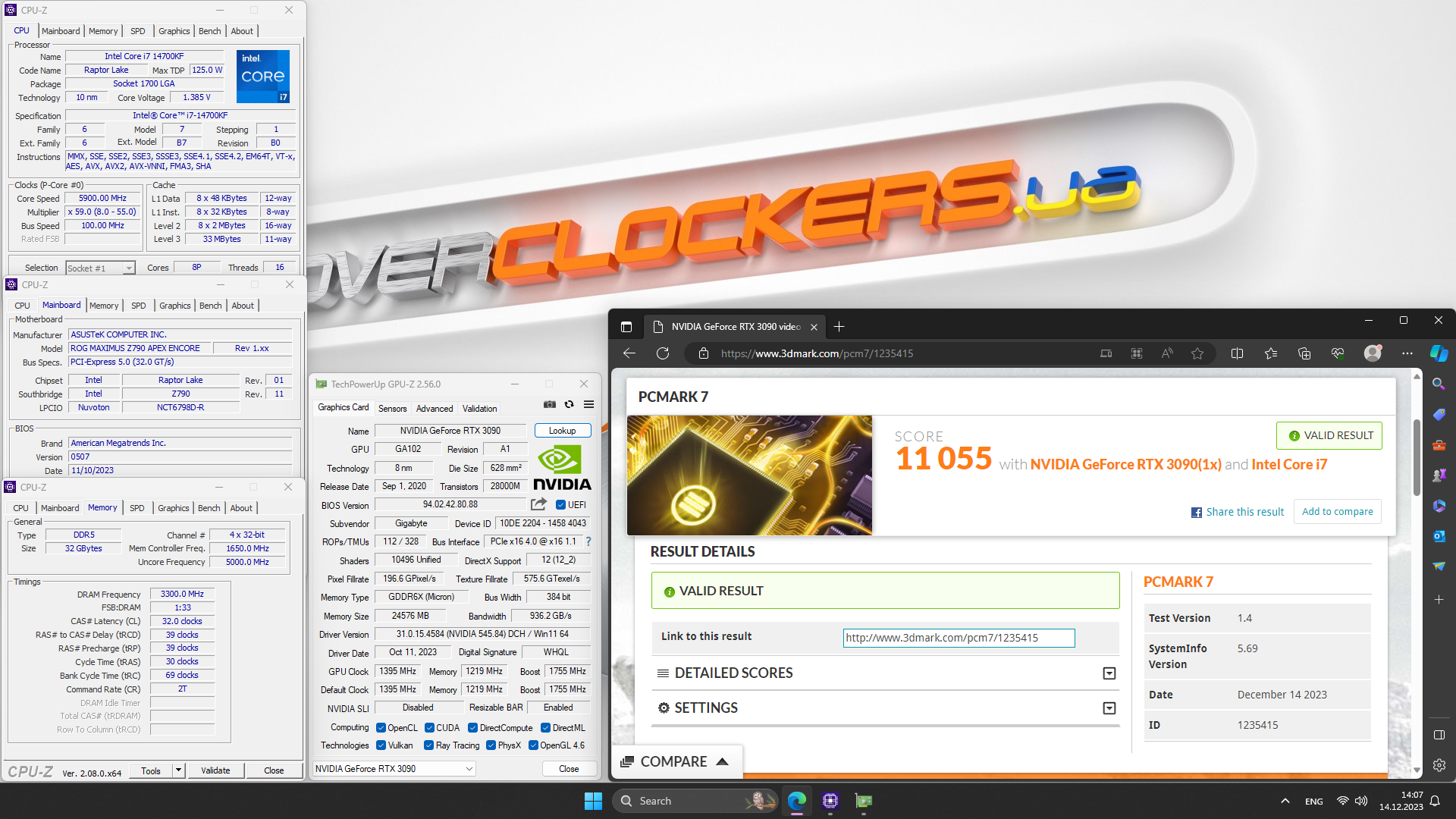This screenshot has width=1456, height=819.
Task: Reload the 3DMark page
Action: (663, 353)
